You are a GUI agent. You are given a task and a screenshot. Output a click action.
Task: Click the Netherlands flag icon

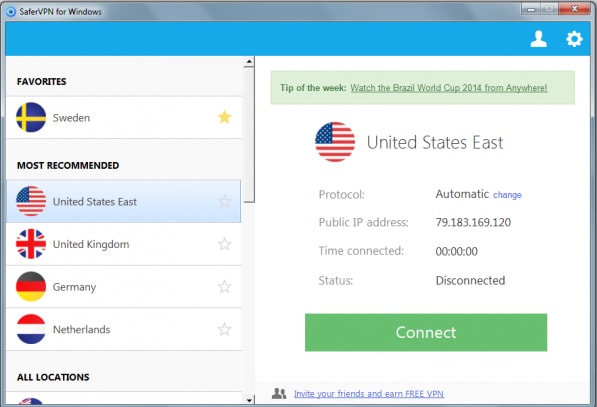31,329
